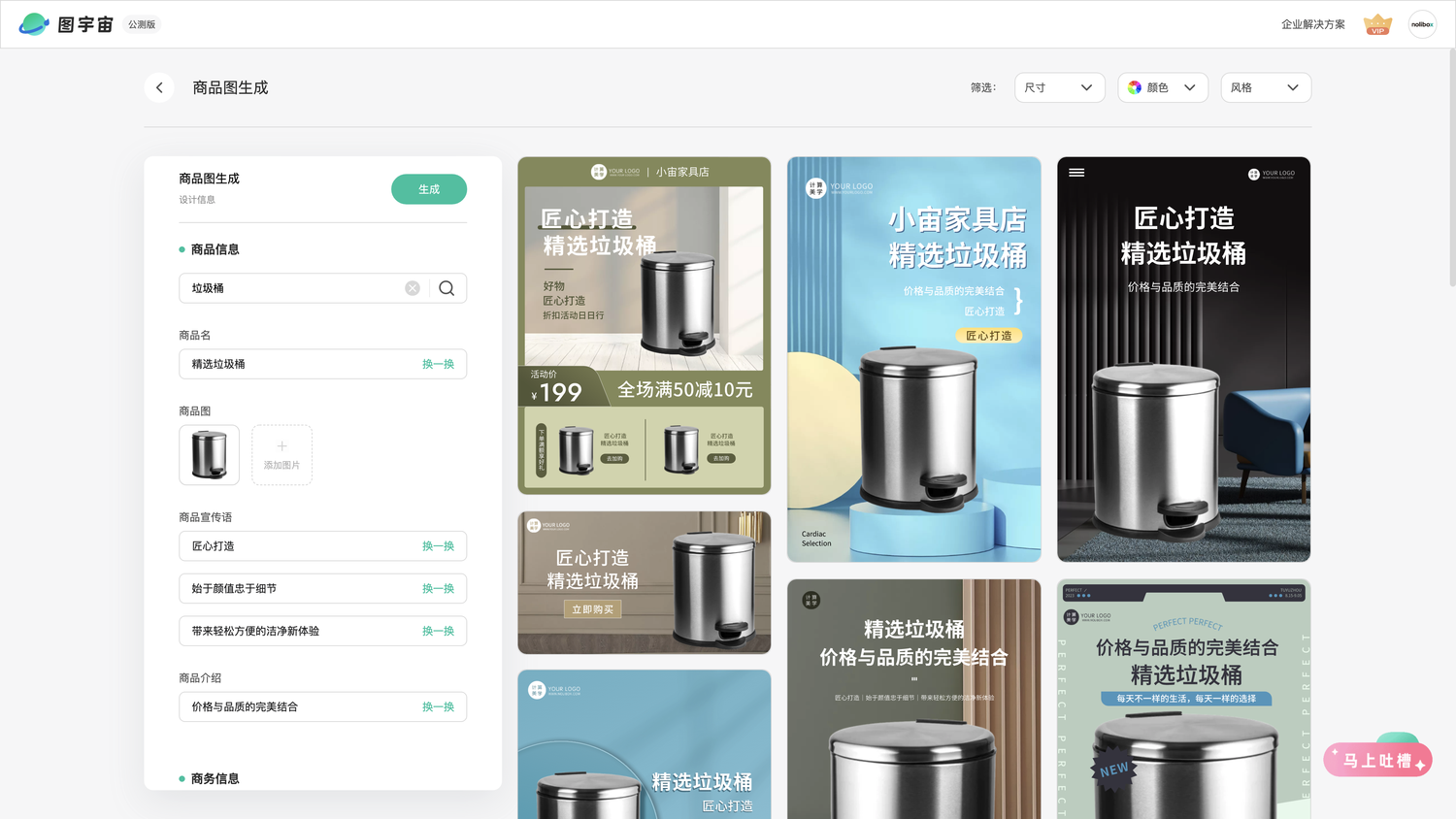Click 换一换 next to 匠心打造
The width and height of the screenshot is (1456, 819).
pos(438,546)
